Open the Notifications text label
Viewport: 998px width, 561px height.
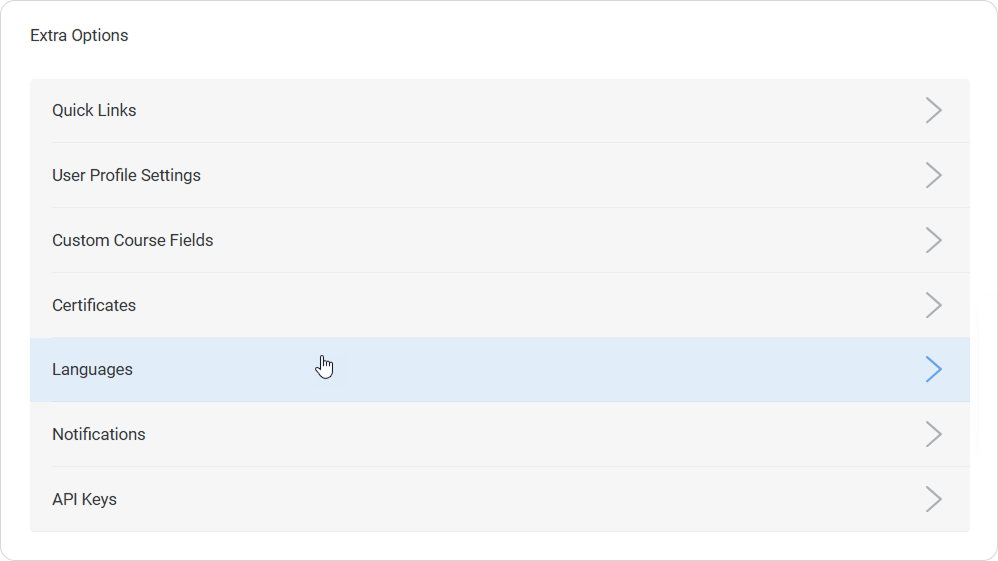click(98, 434)
